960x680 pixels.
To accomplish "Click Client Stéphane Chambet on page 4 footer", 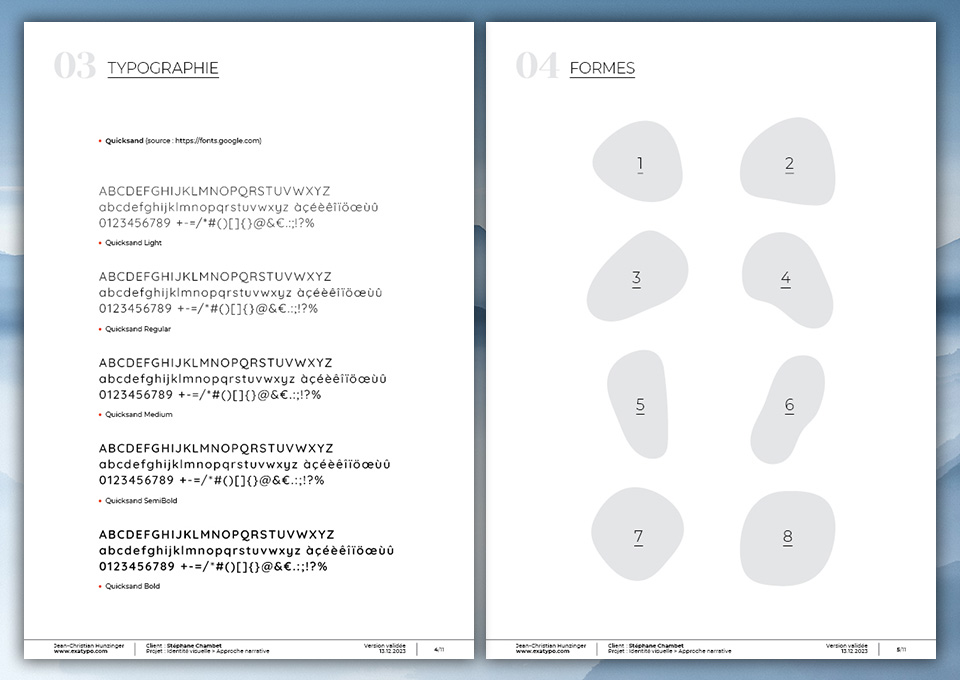I will click(x=184, y=646).
